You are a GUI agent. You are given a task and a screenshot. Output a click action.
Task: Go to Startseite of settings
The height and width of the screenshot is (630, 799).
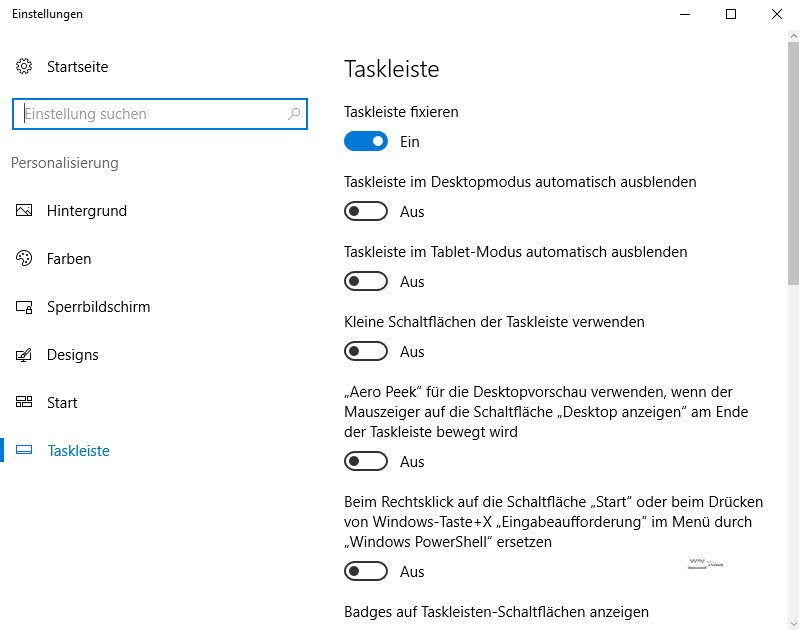(77, 67)
